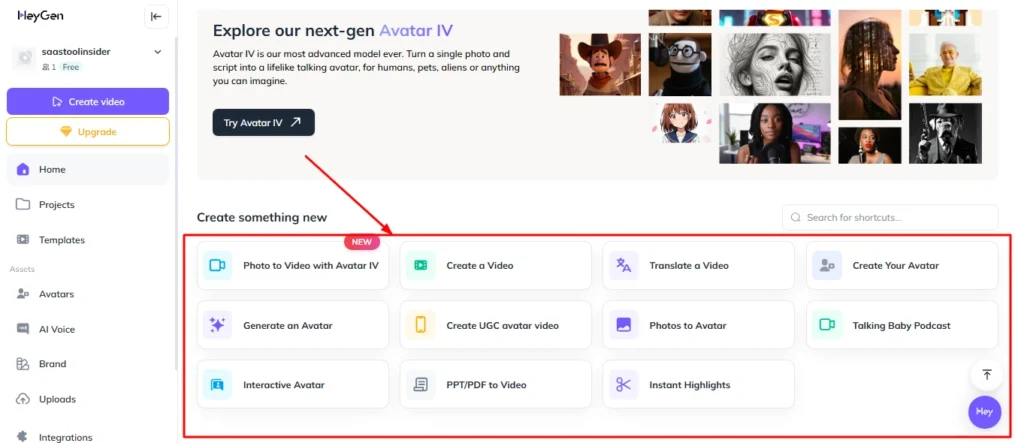Open Projects in the sidebar
The image size is (1024, 443).
coord(88,205)
